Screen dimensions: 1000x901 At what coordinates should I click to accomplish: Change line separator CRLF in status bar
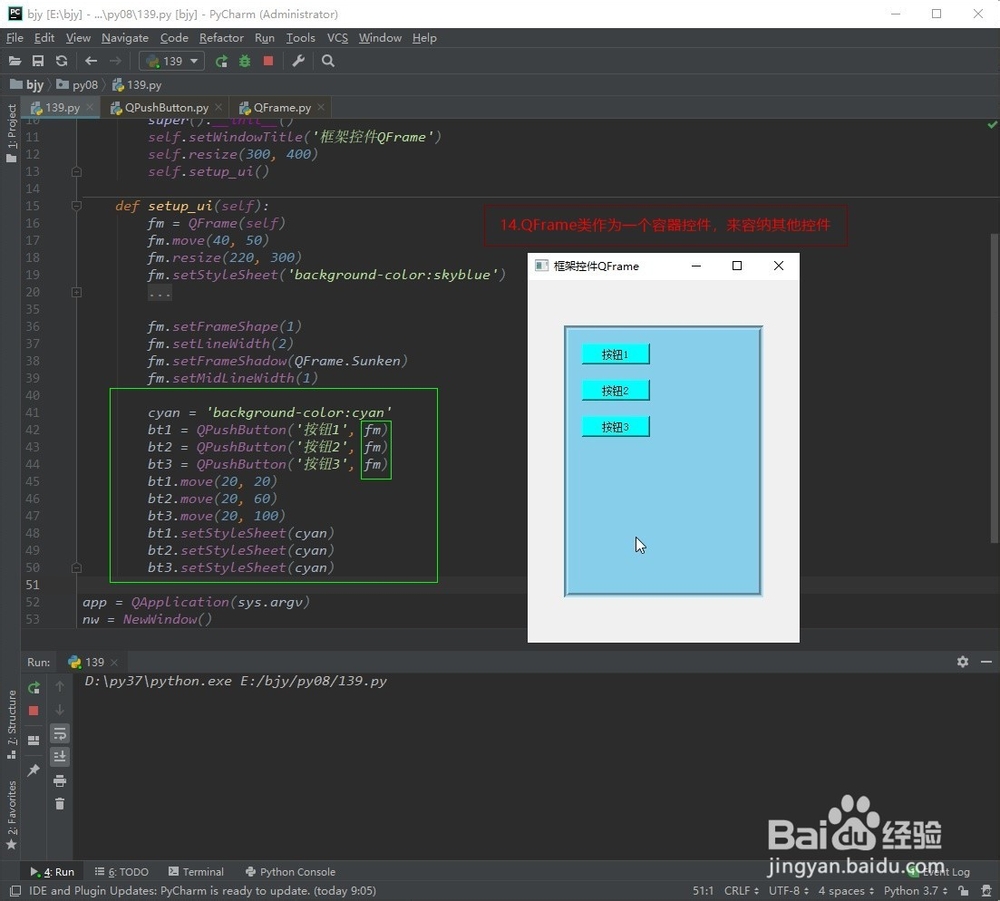[x=741, y=891]
